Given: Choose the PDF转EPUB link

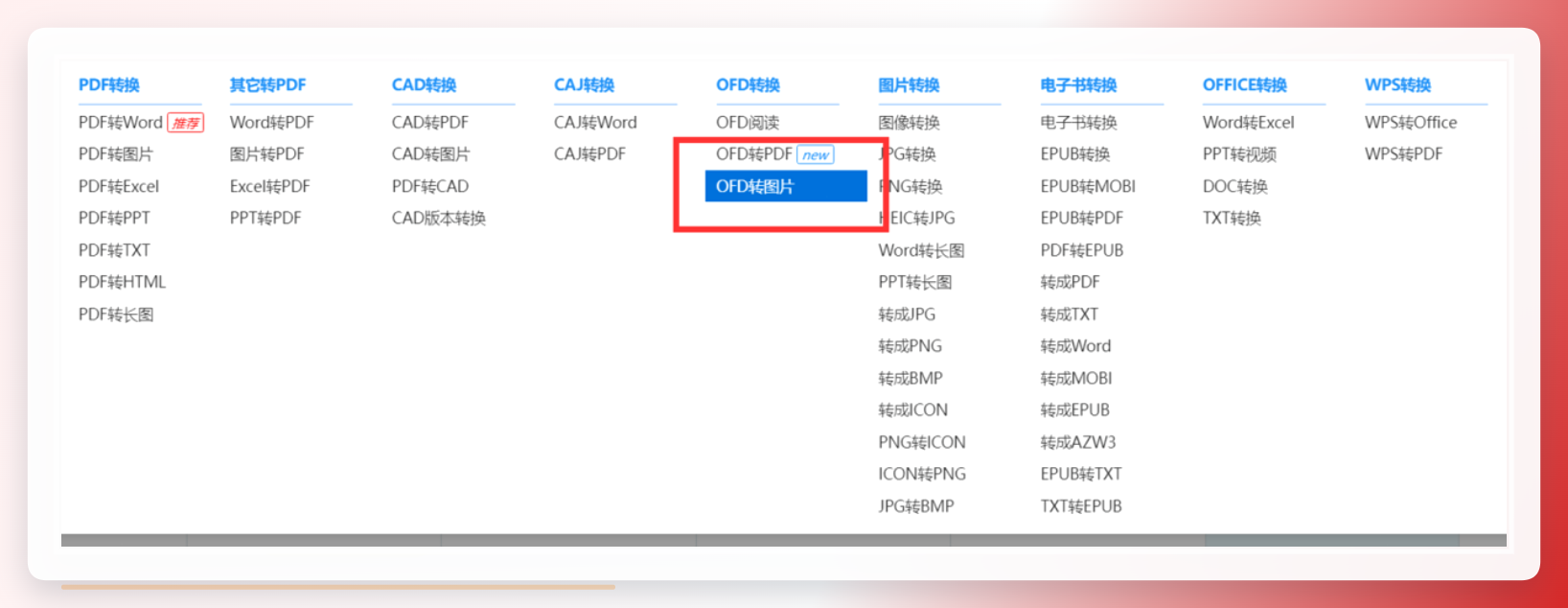Looking at the screenshot, I should pyautogui.click(x=1082, y=250).
